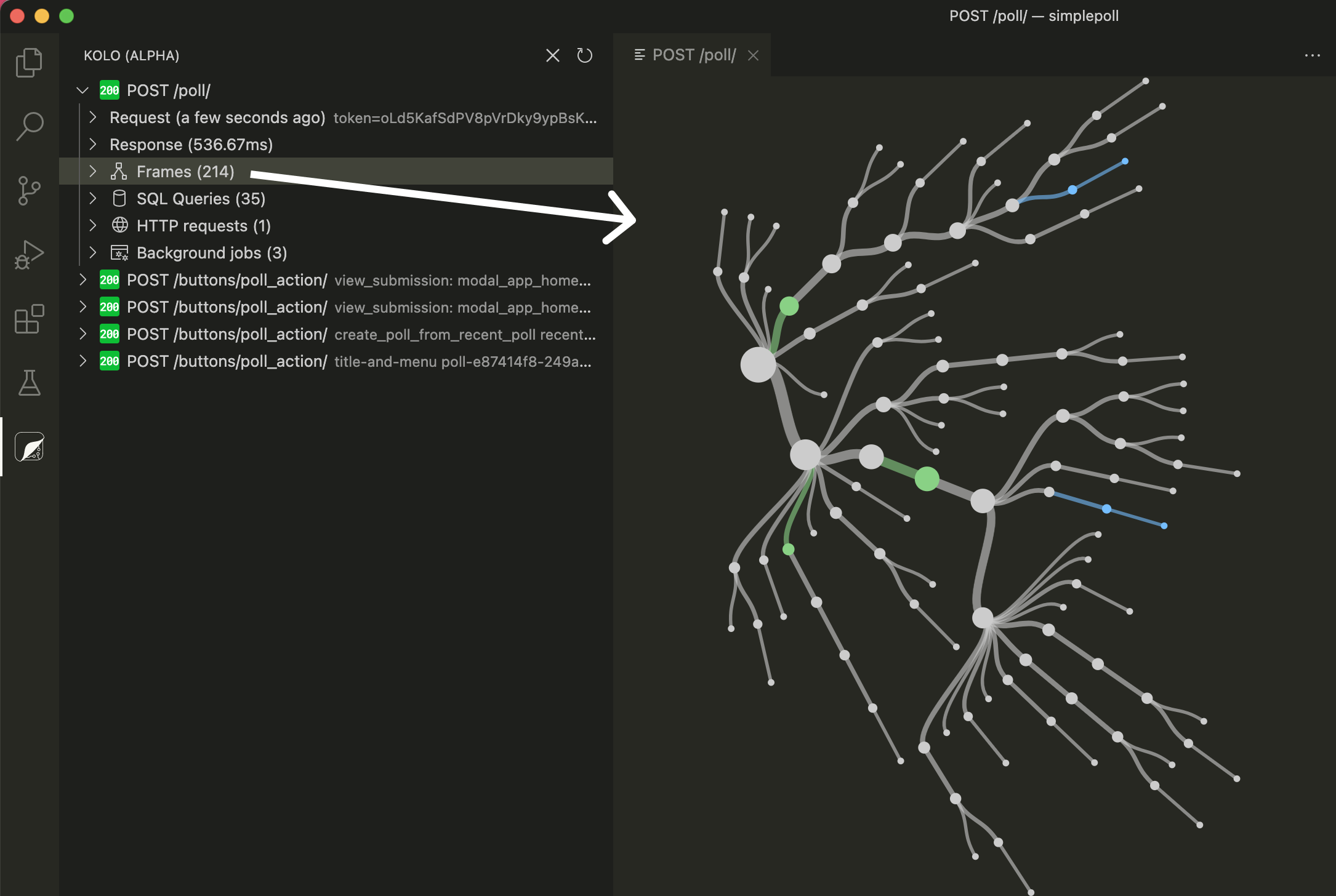
Task: Open the Testing flask icon
Action: pos(29,383)
